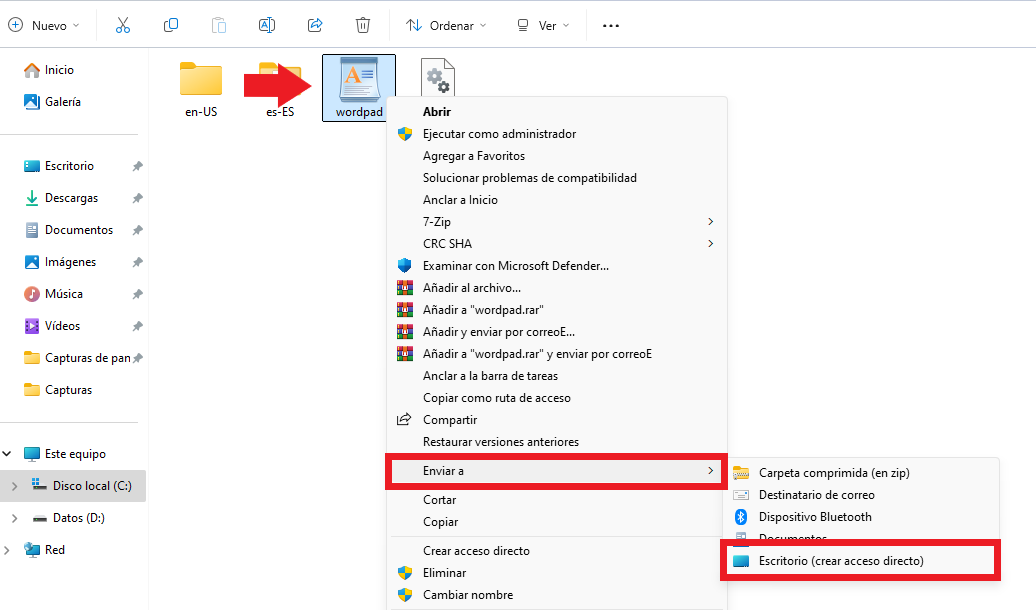
Task: Open the three-dots more options menu
Action: [611, 26]
